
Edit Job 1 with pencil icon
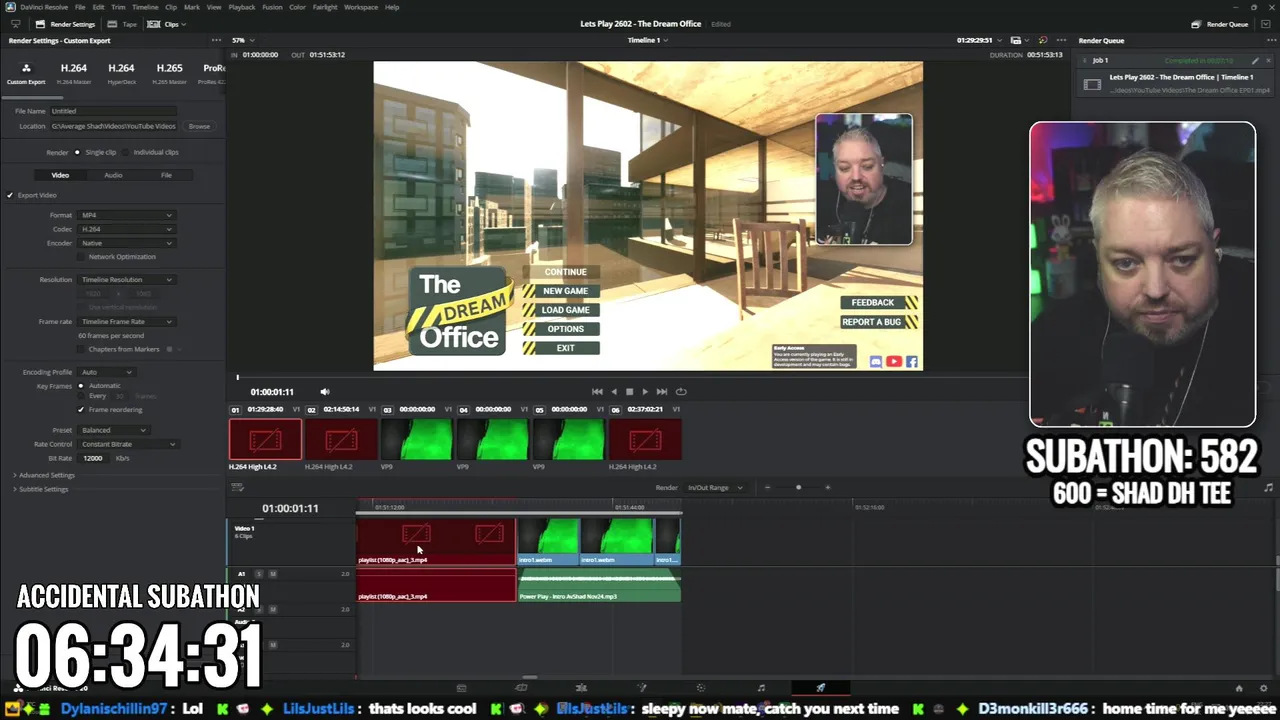coord(1255,60)
